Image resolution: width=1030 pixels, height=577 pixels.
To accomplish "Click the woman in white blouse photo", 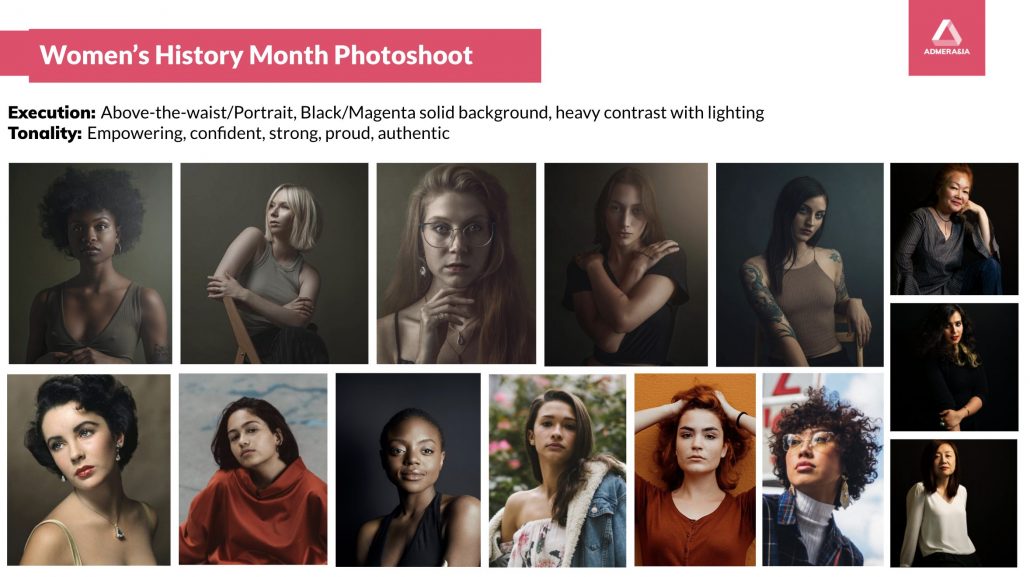I will click(953, 503).
